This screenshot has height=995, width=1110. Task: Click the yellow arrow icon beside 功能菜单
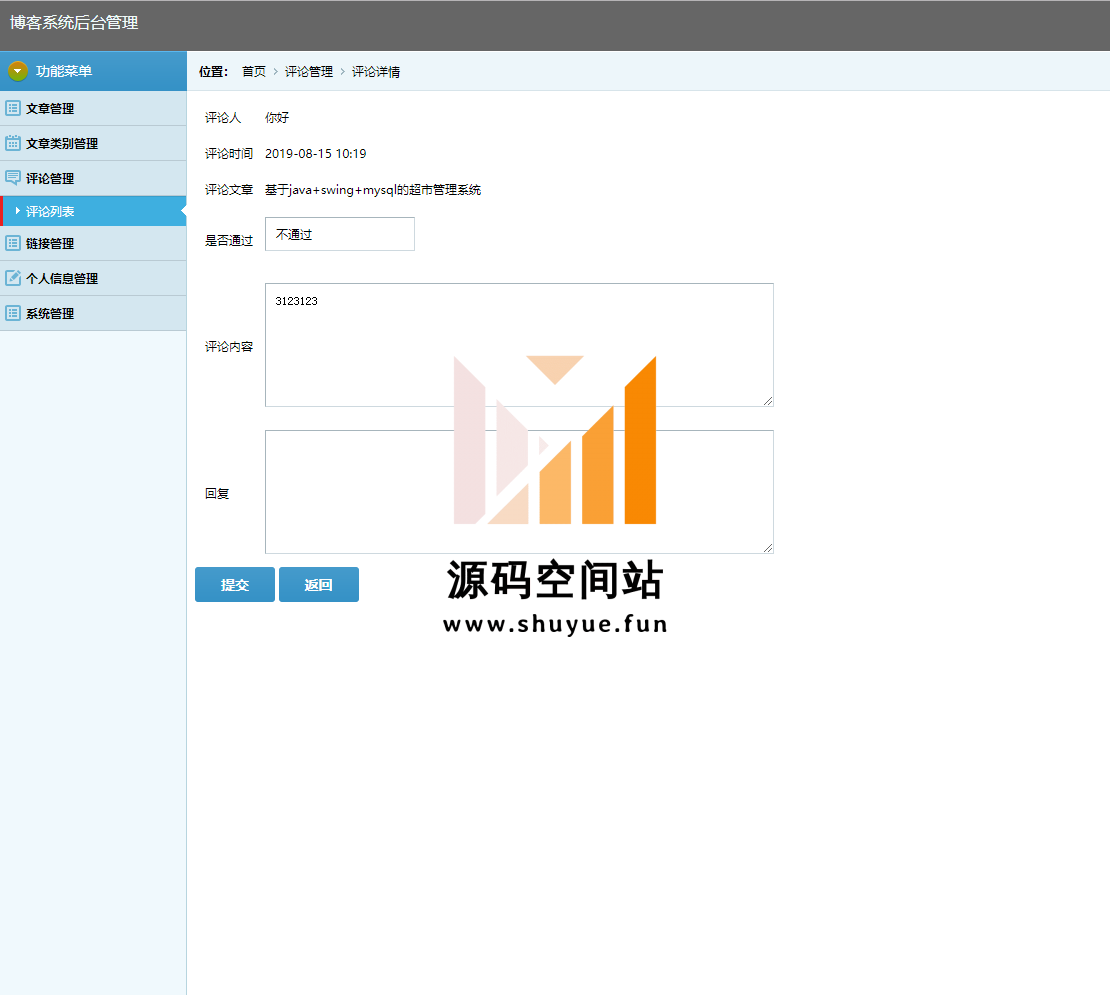18,71
